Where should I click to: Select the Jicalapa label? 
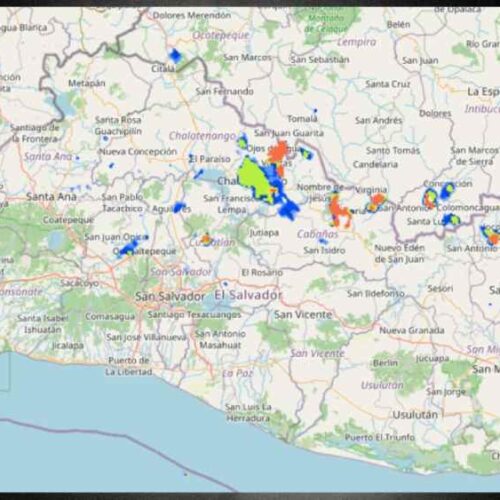tap(68, 345)
